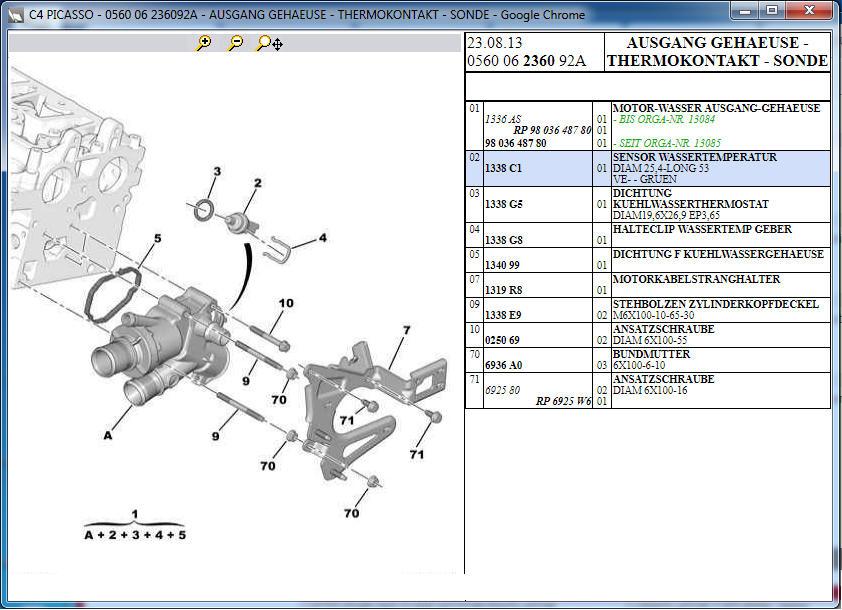The width and height of the screenshot is (842, 610).
Task: Click the HALTECLIP WASSERTEMP GEBER description
Action: pos(702,229)
